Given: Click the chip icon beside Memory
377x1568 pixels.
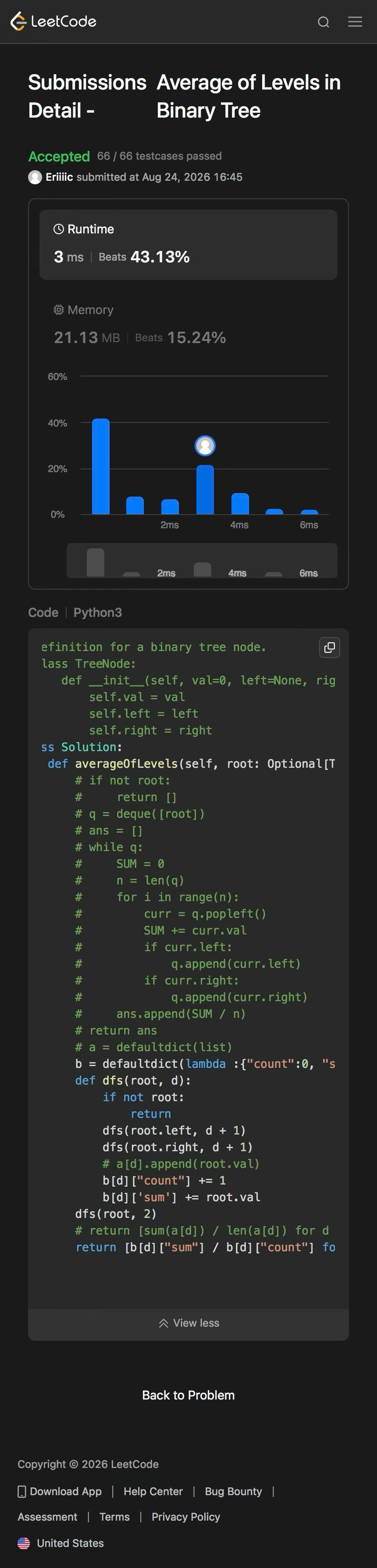Looking at the screenshot, I should point(58,310).
